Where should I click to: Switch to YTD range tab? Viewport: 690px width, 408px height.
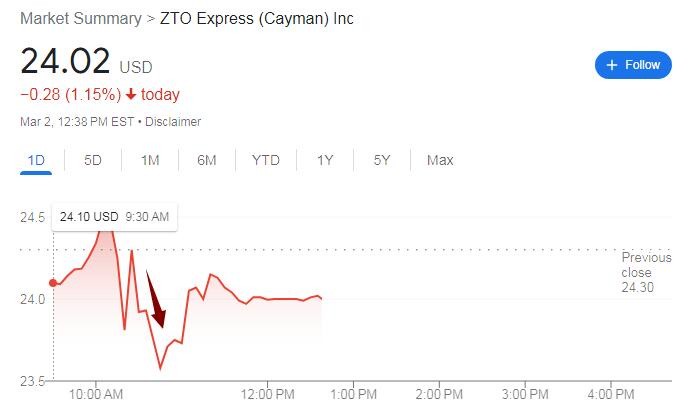point(266,160)
